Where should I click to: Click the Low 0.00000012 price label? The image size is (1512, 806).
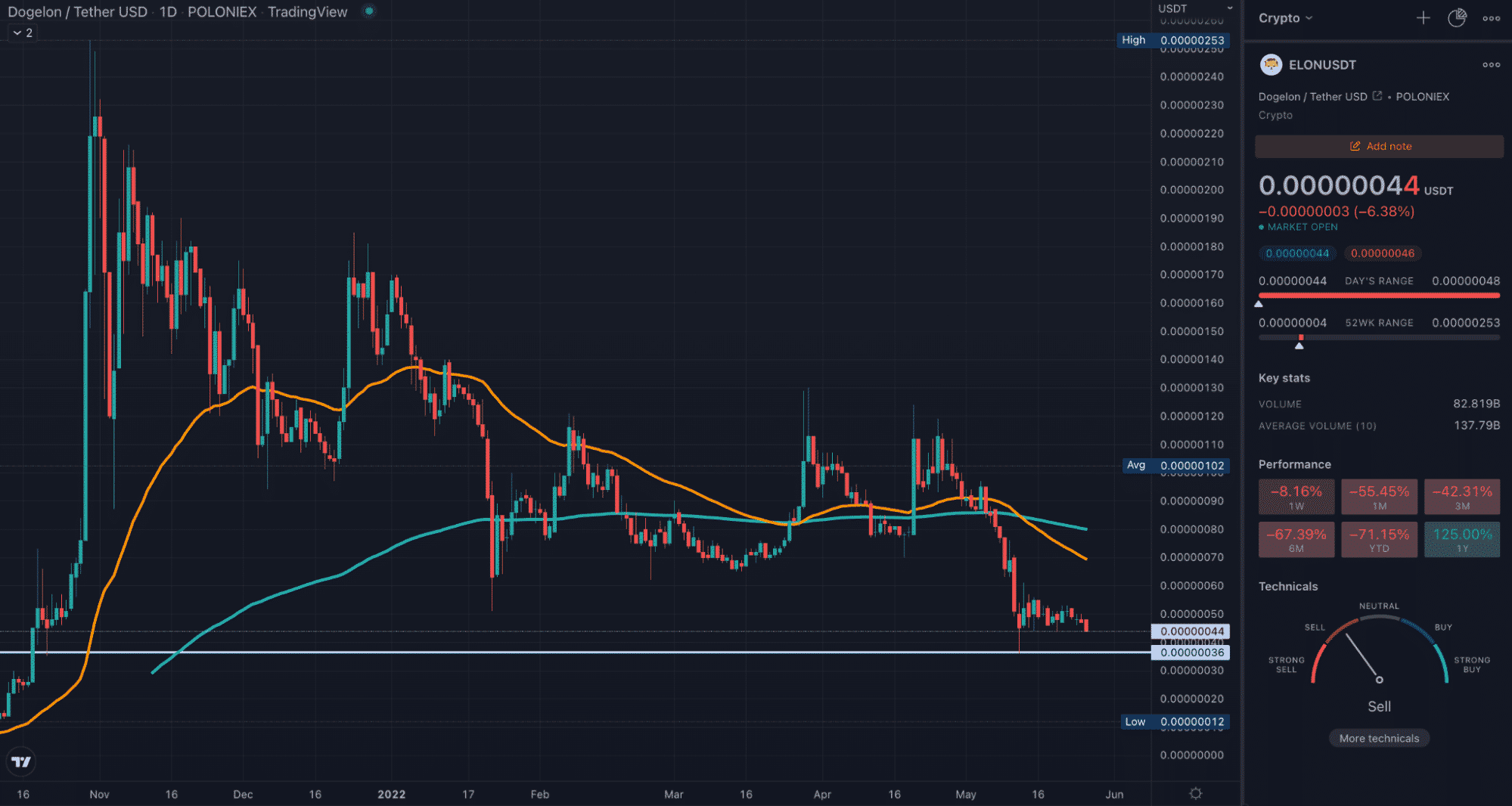(x=1175, y=722)
